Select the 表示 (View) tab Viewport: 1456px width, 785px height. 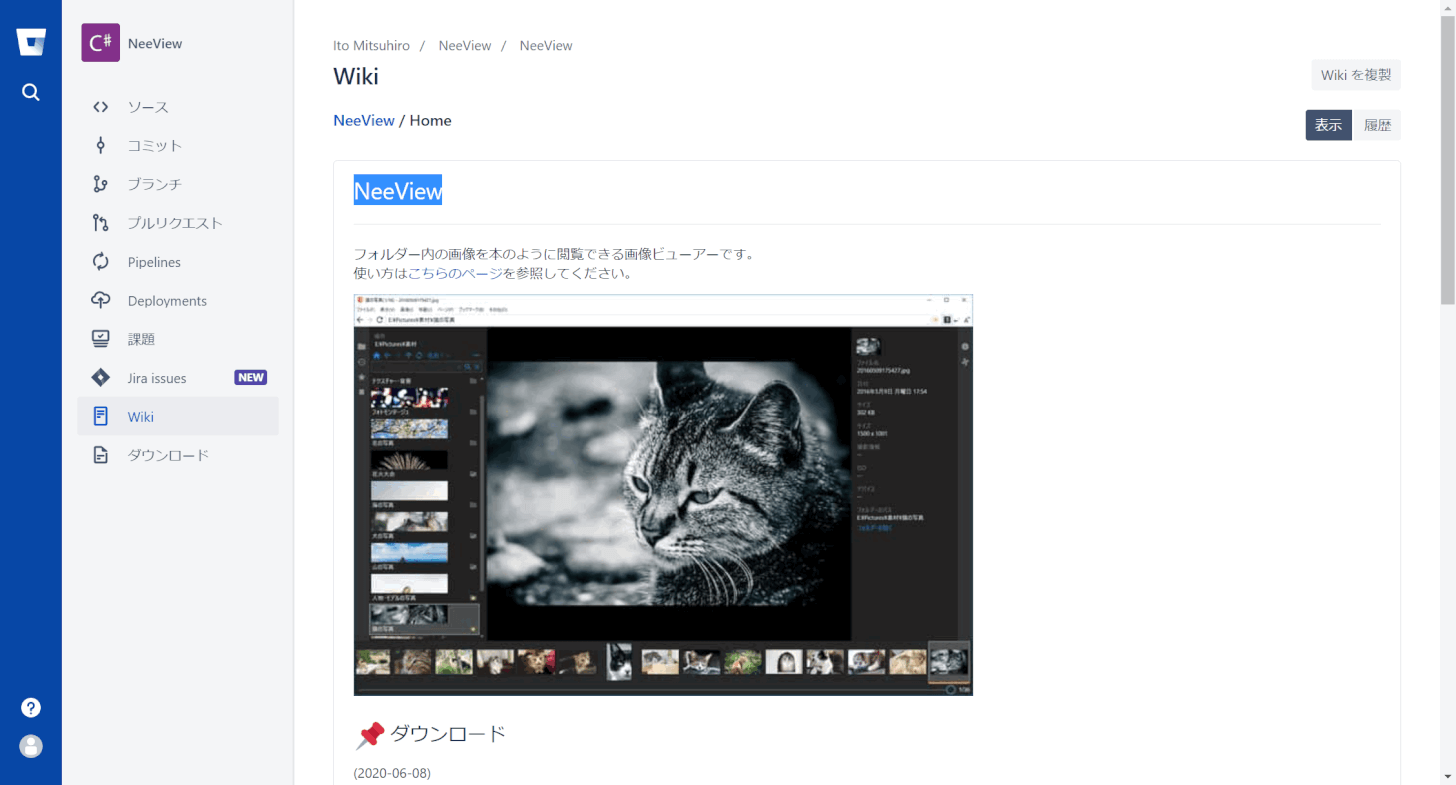click(x=1328, y=125)
